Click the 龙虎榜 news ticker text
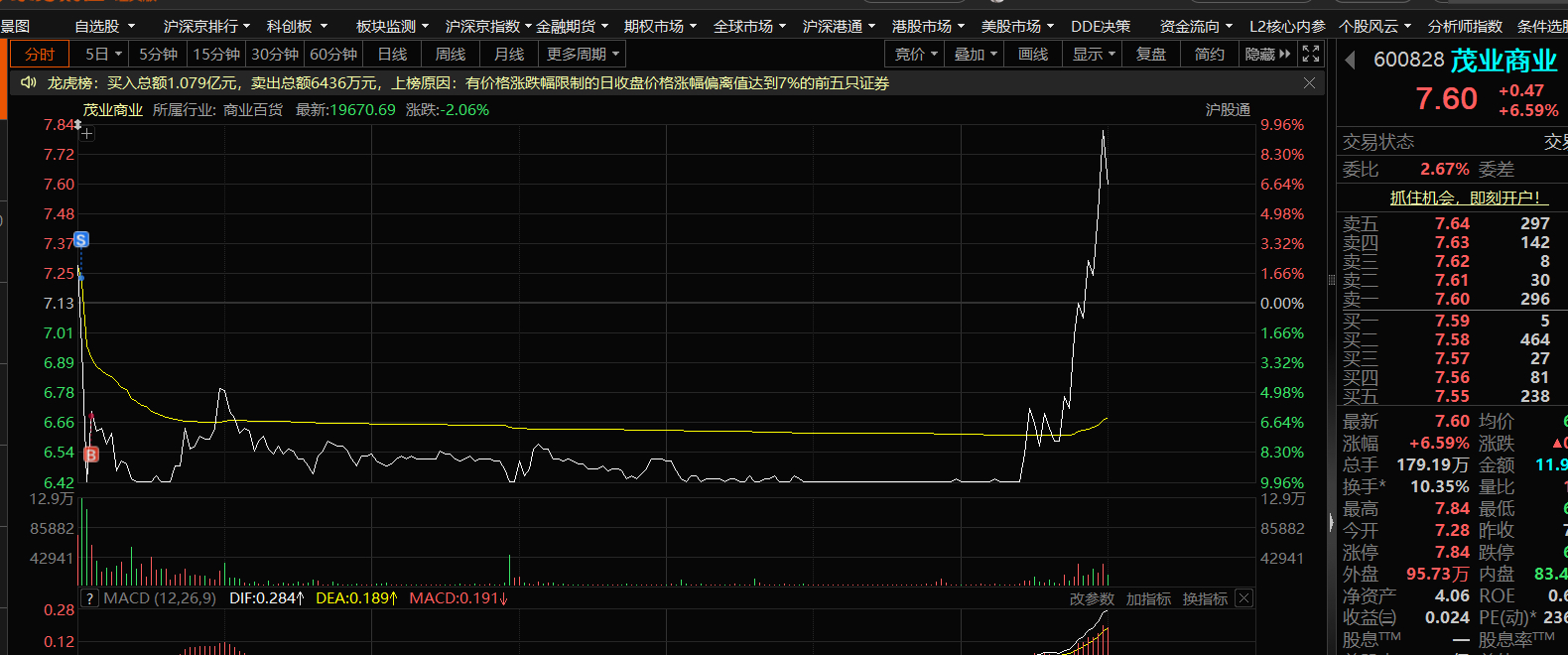The width and height of the screenshot is (1568, 655). 467,83
